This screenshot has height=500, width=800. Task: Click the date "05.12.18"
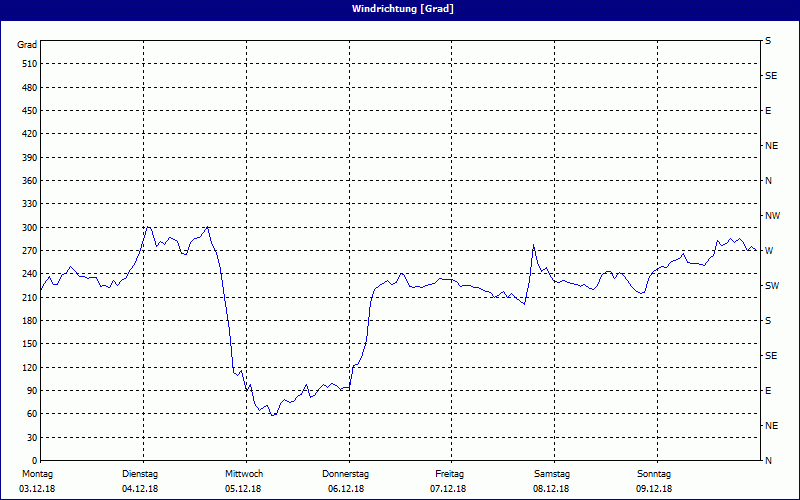[x=243, y=489]
